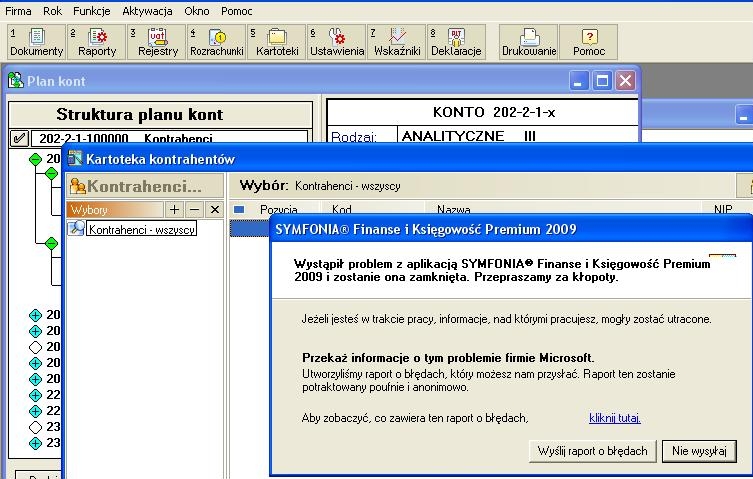Open the Funkcje menu
This screenshot has width=753, height=479.
click(x=92, y=11)
